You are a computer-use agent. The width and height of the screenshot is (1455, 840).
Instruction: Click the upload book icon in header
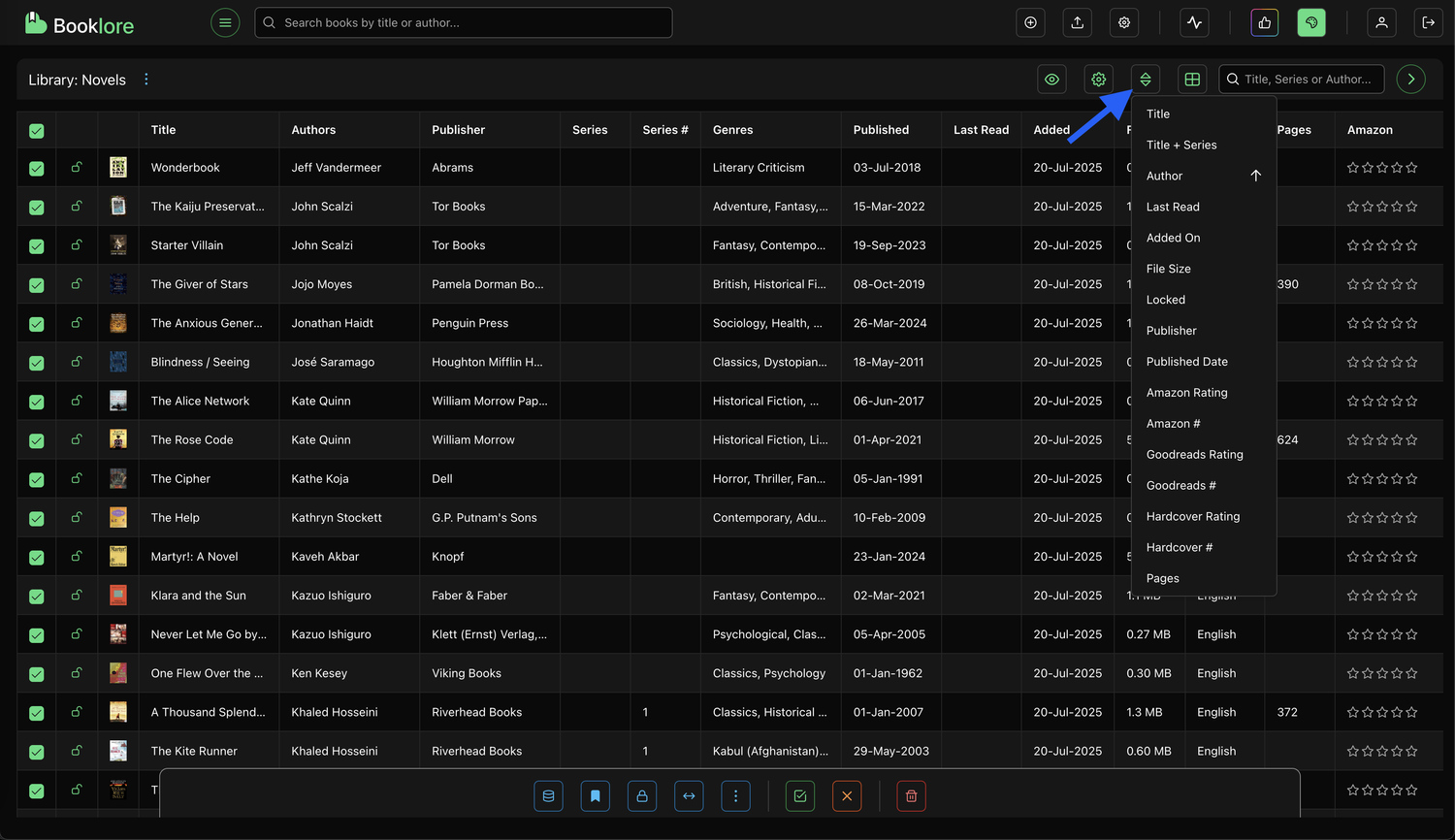point(1077,22)
